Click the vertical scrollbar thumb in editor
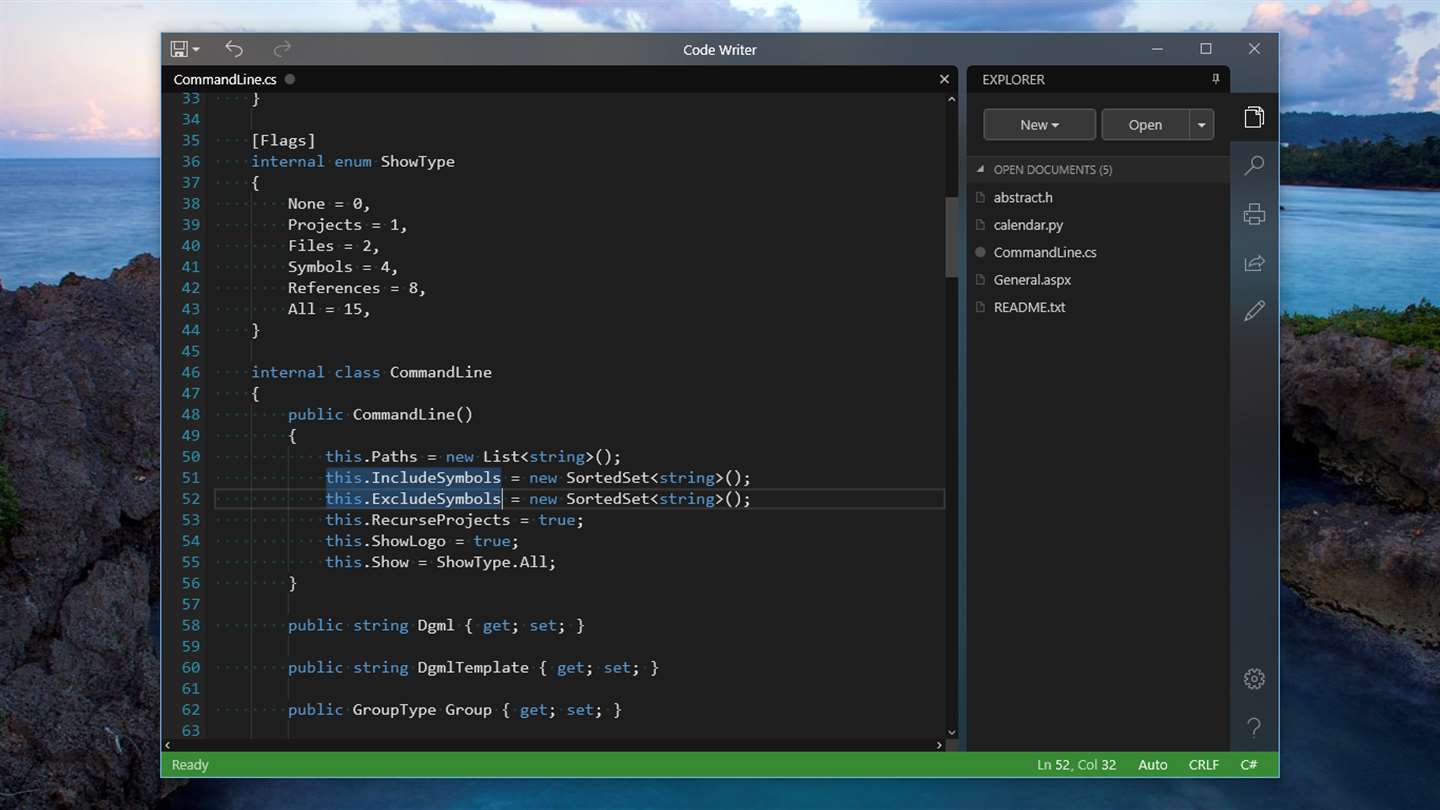 pyautogui.click(x=951, y=237)
